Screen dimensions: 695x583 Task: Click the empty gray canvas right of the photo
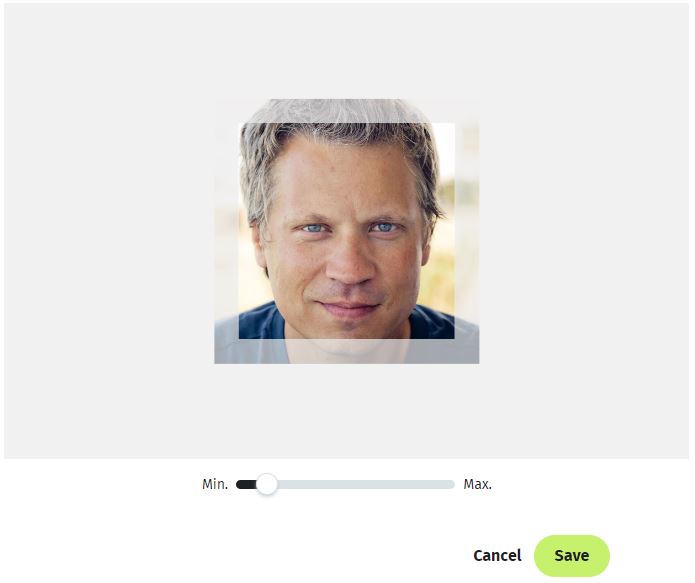click(x=584, y=231)
